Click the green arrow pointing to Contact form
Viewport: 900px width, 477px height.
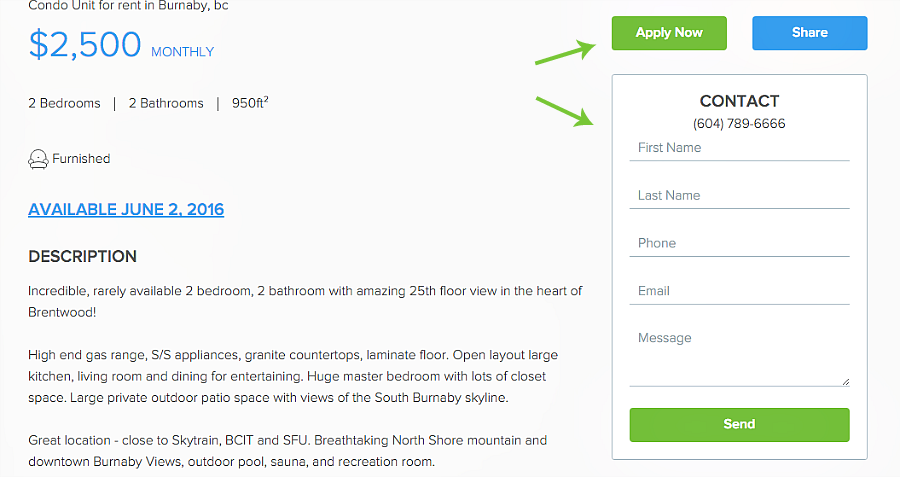pyautogui.click(x=565, y=111)
